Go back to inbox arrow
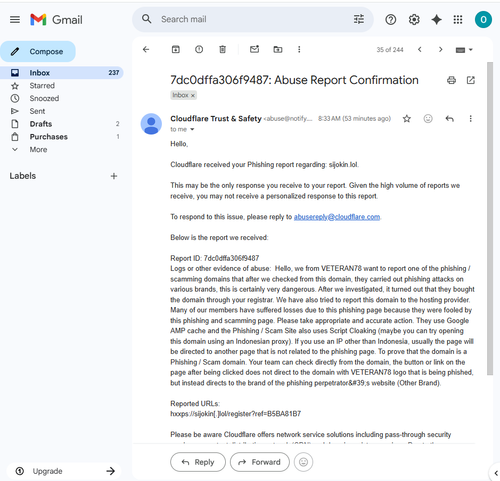 tap(146, 50)
